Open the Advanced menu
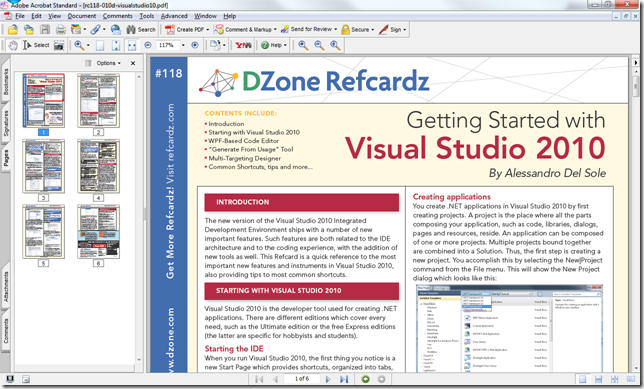This screenshot has height=389, width=644. [x=174, y=16]
